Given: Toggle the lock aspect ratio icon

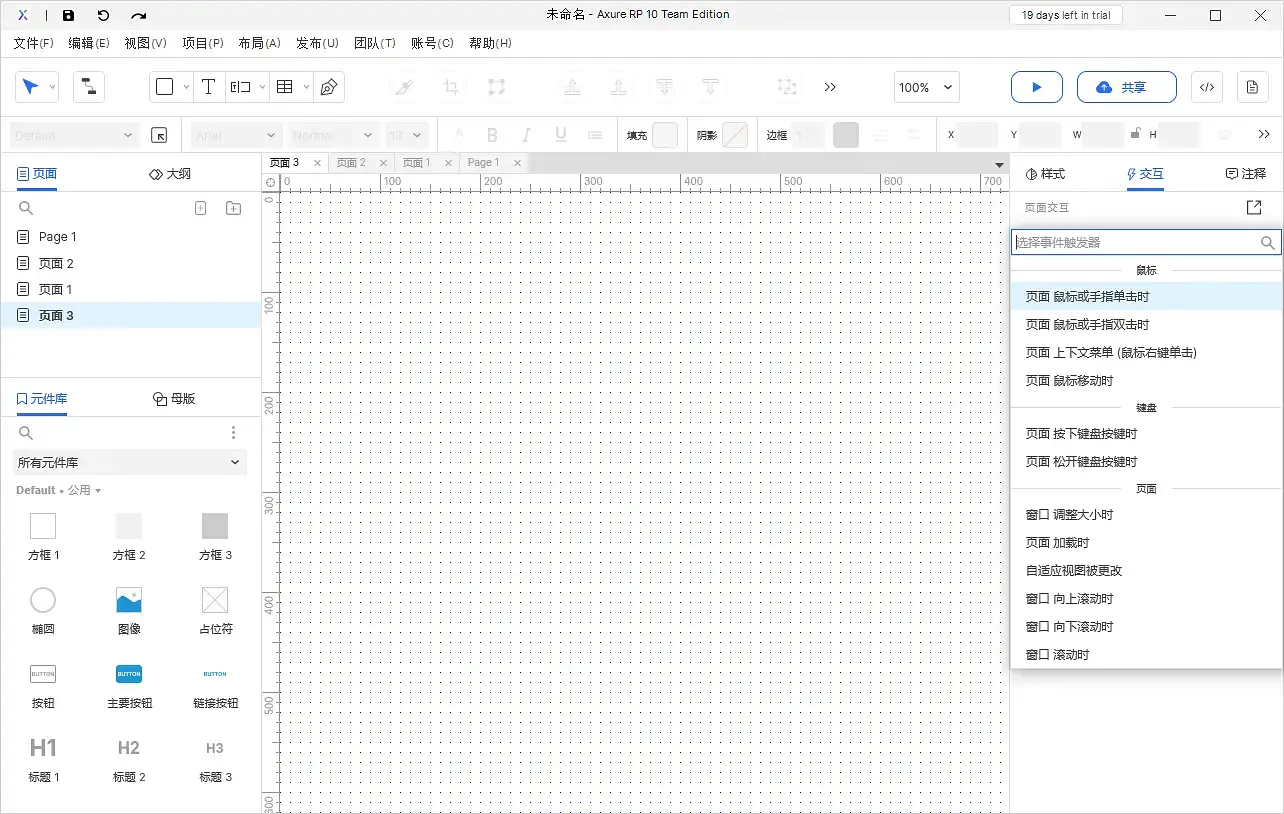Looking at the screenshot, I should pos(1134,134).
